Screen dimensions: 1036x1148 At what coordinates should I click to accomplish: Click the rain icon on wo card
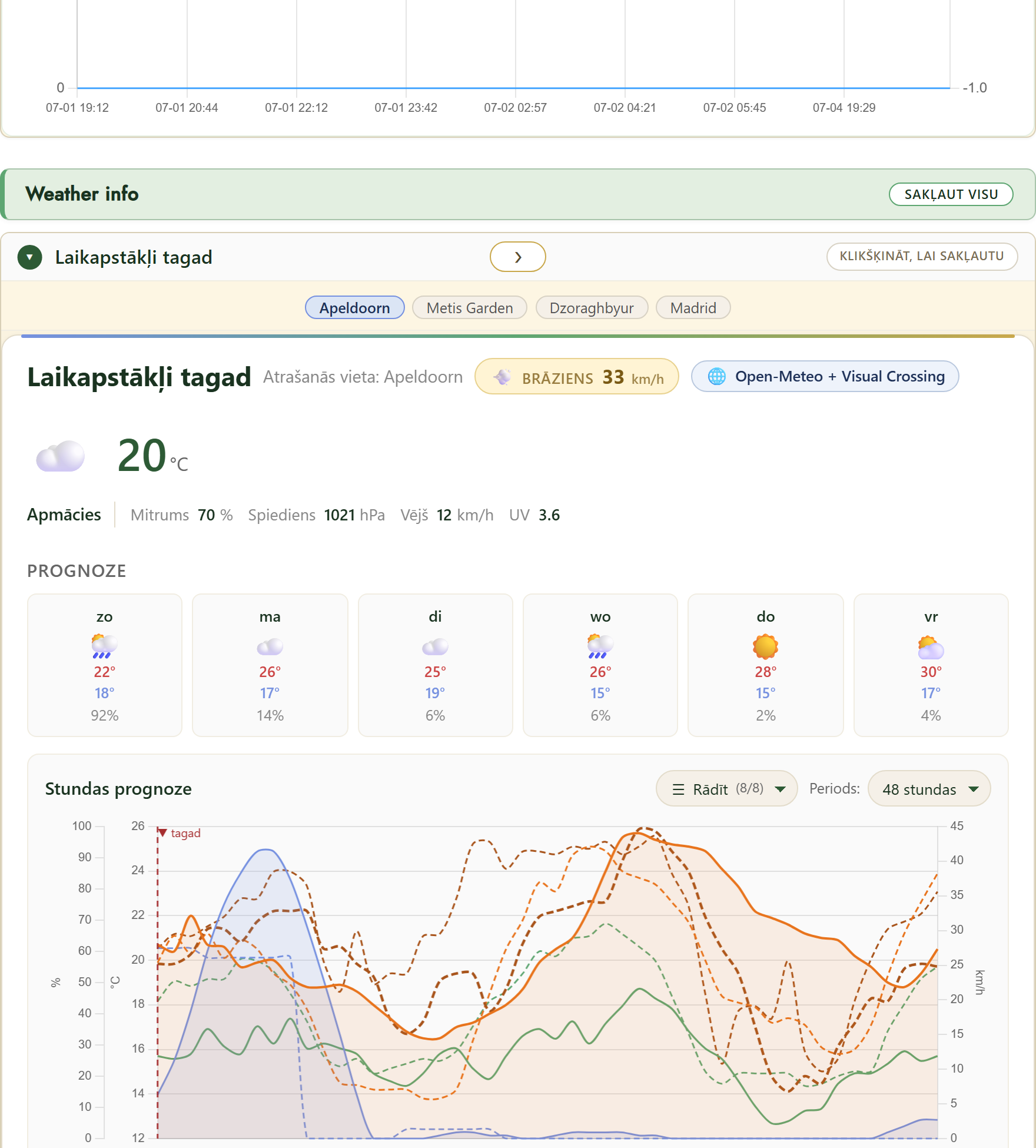click(x=600, y=646)
